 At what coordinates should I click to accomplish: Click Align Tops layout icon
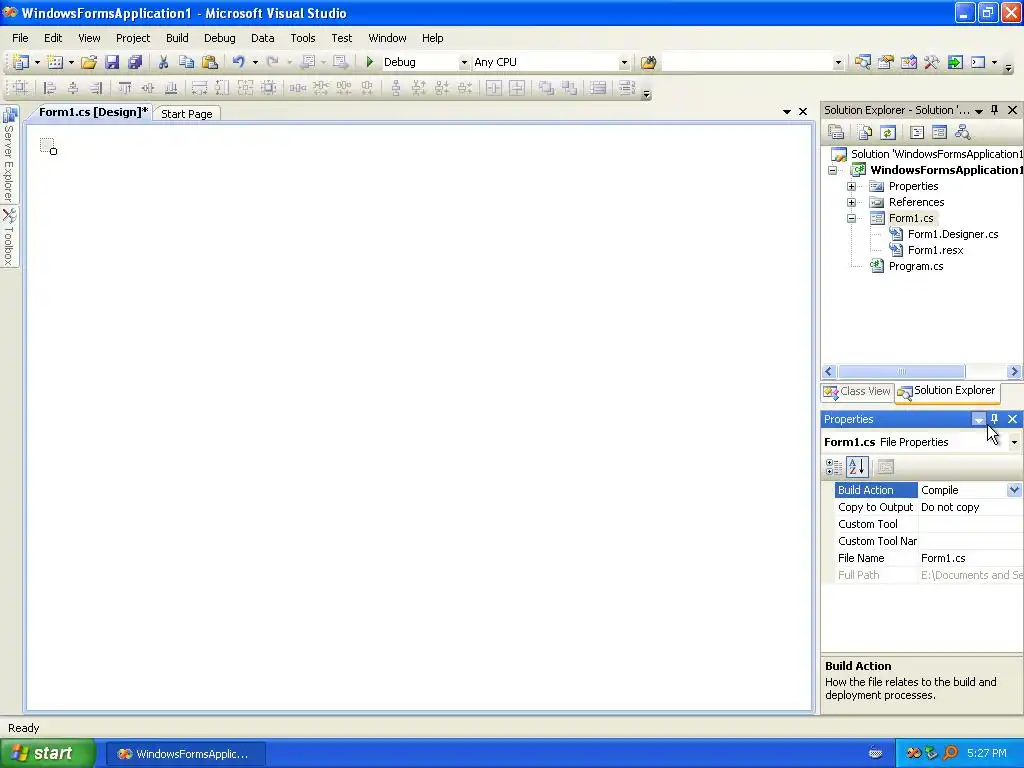point(125,88)
